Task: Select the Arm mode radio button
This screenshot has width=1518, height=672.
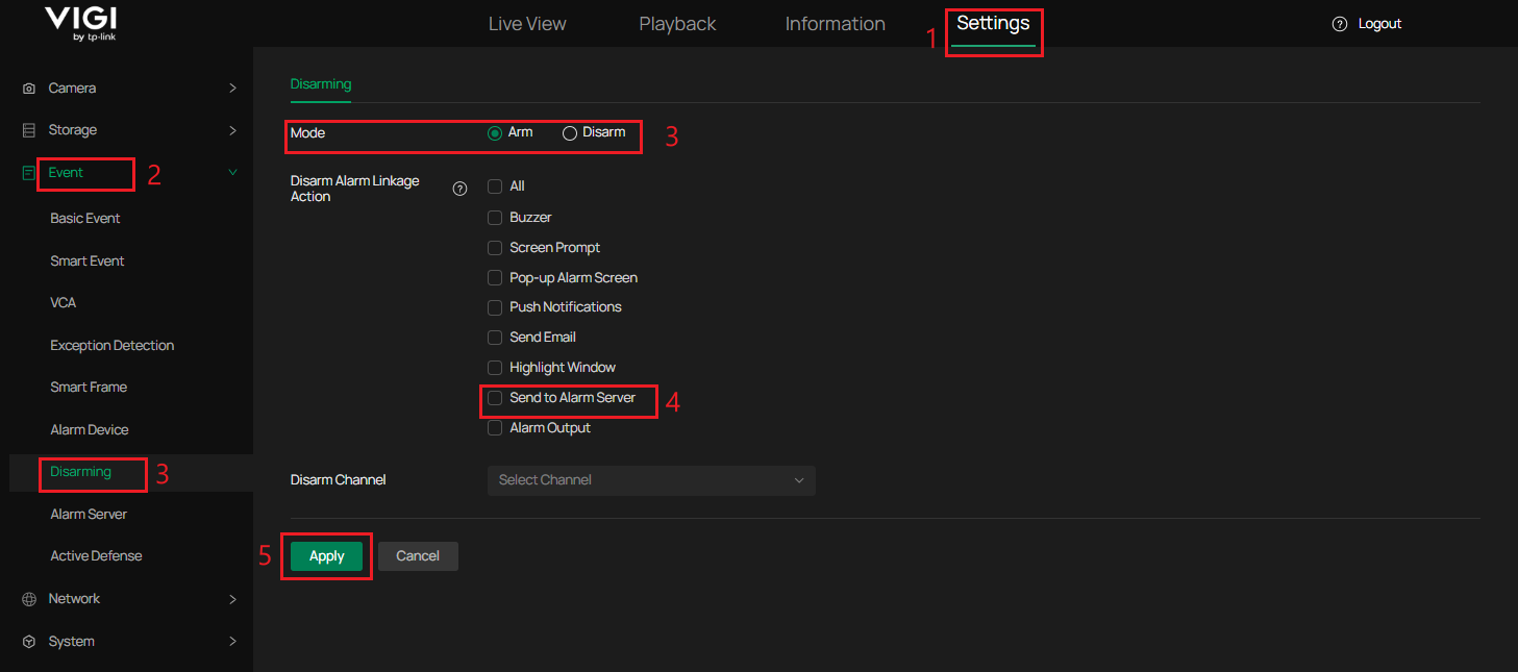Action: [495, 133]
